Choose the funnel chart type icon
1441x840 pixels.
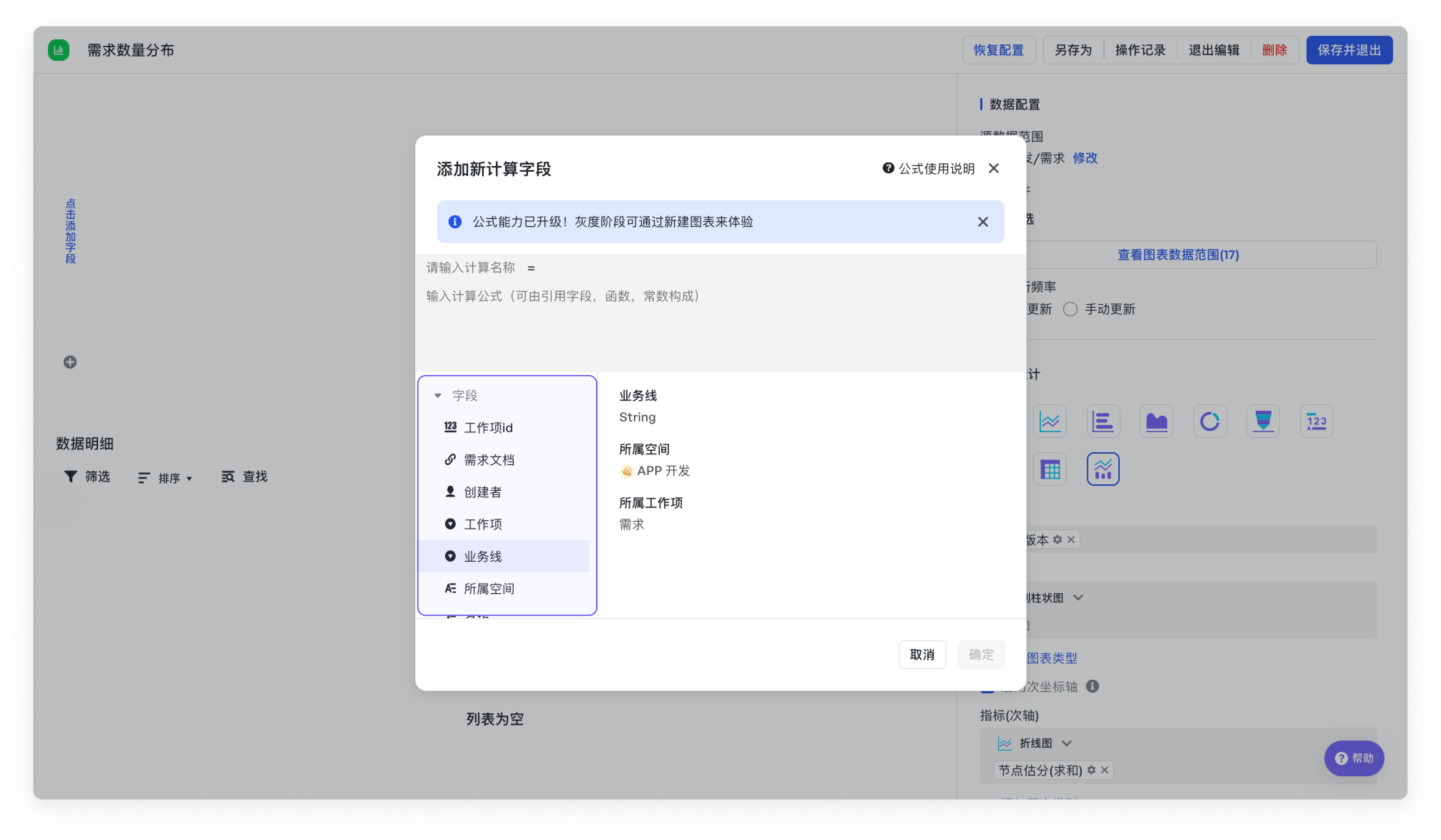pyautogui.click(x=1263, y=422)
